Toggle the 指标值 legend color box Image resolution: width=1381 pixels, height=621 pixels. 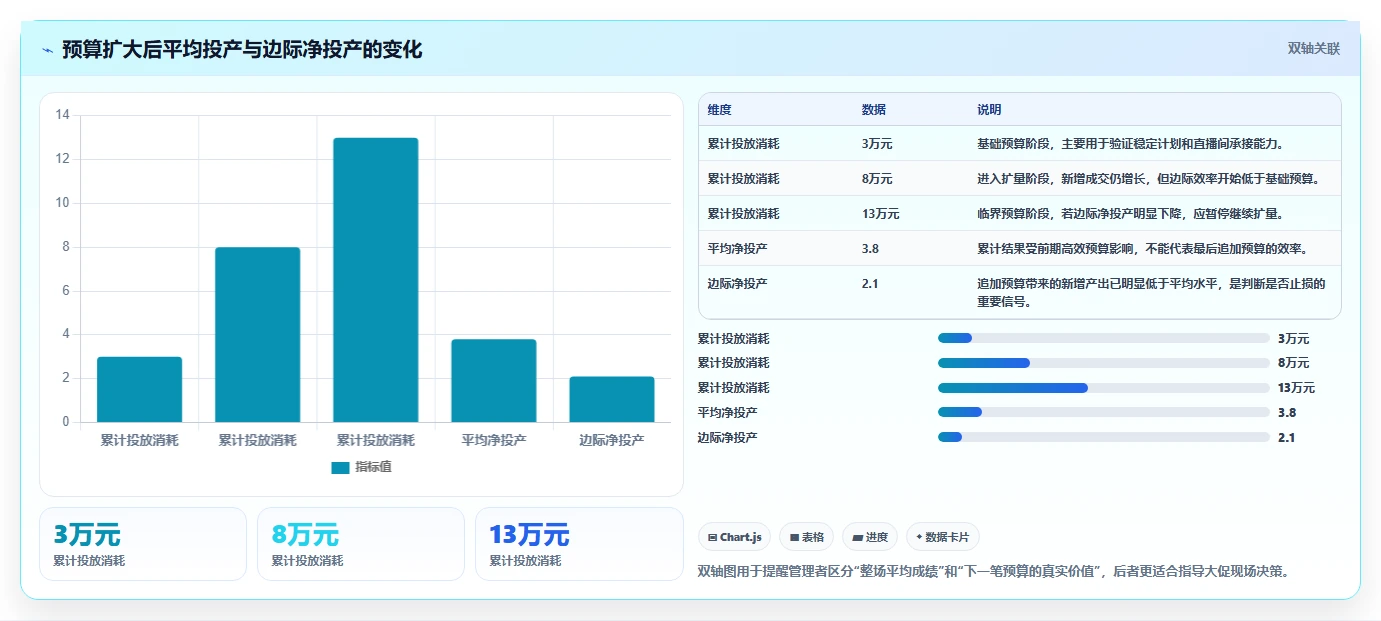coord(340,467)
